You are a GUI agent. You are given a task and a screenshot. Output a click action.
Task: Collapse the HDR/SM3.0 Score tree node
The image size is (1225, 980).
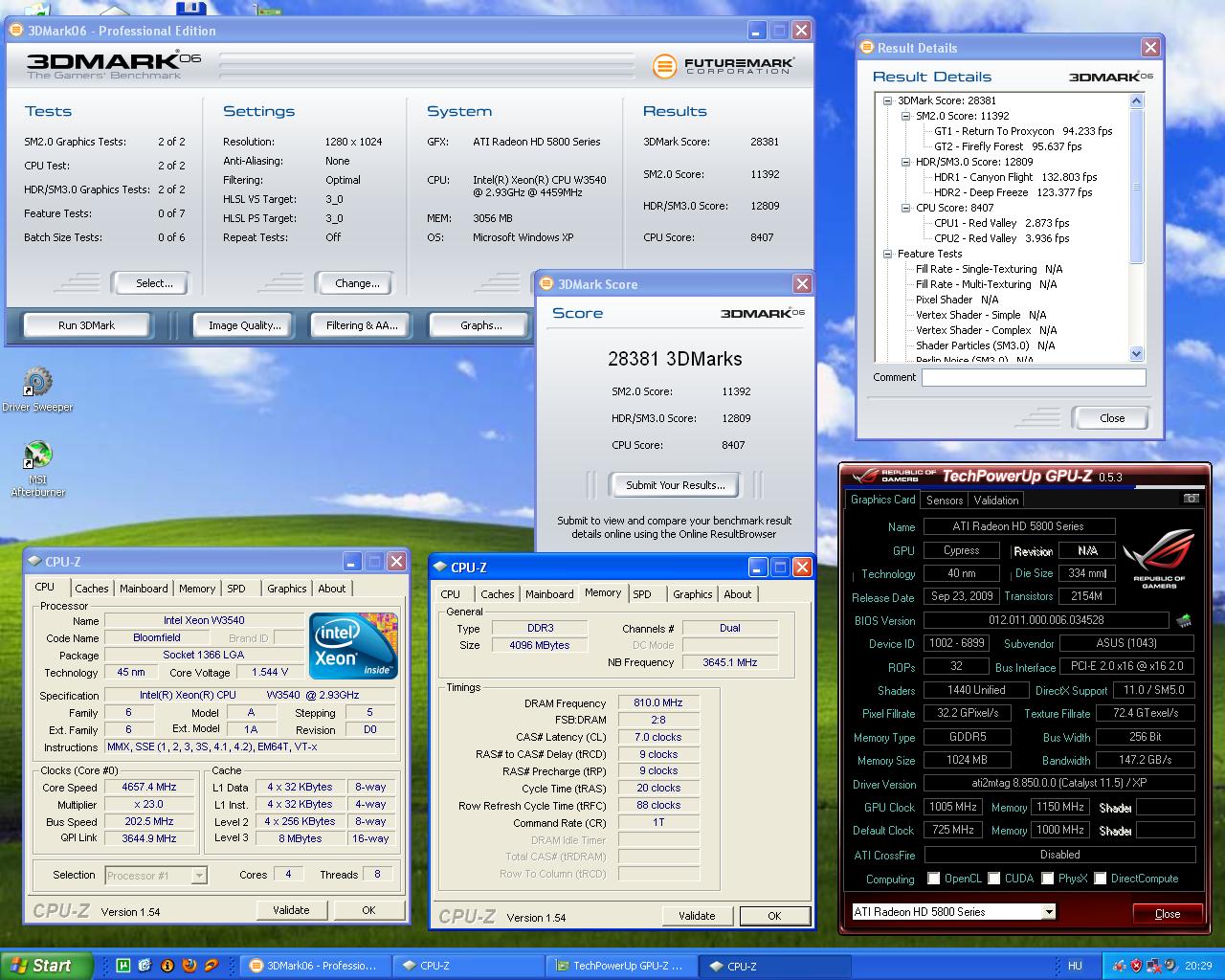(905, 162)
